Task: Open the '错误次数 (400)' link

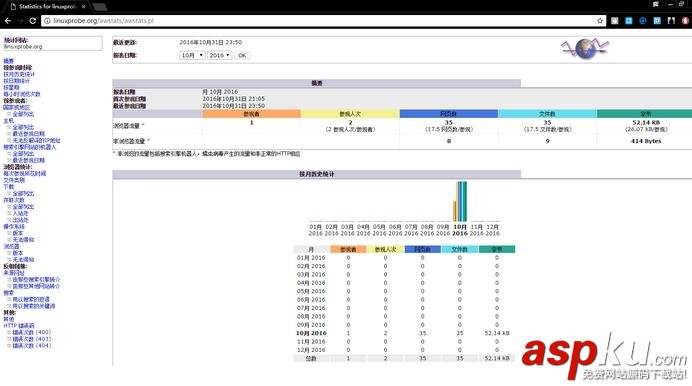Action: (x=32, y=332)
